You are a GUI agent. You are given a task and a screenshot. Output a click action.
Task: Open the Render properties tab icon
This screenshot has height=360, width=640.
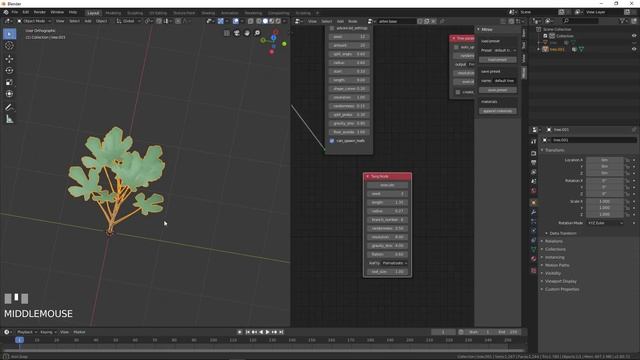[x=533, y=153]
